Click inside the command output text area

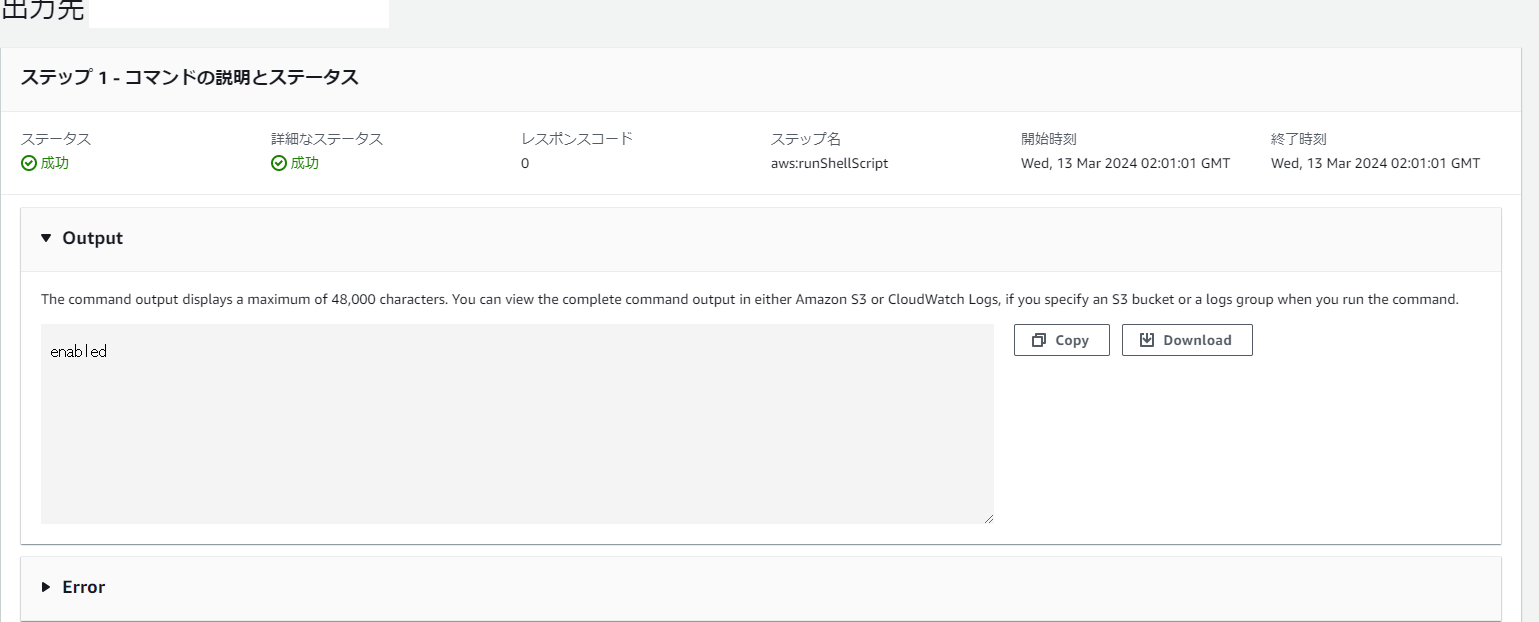pos(517,440)
